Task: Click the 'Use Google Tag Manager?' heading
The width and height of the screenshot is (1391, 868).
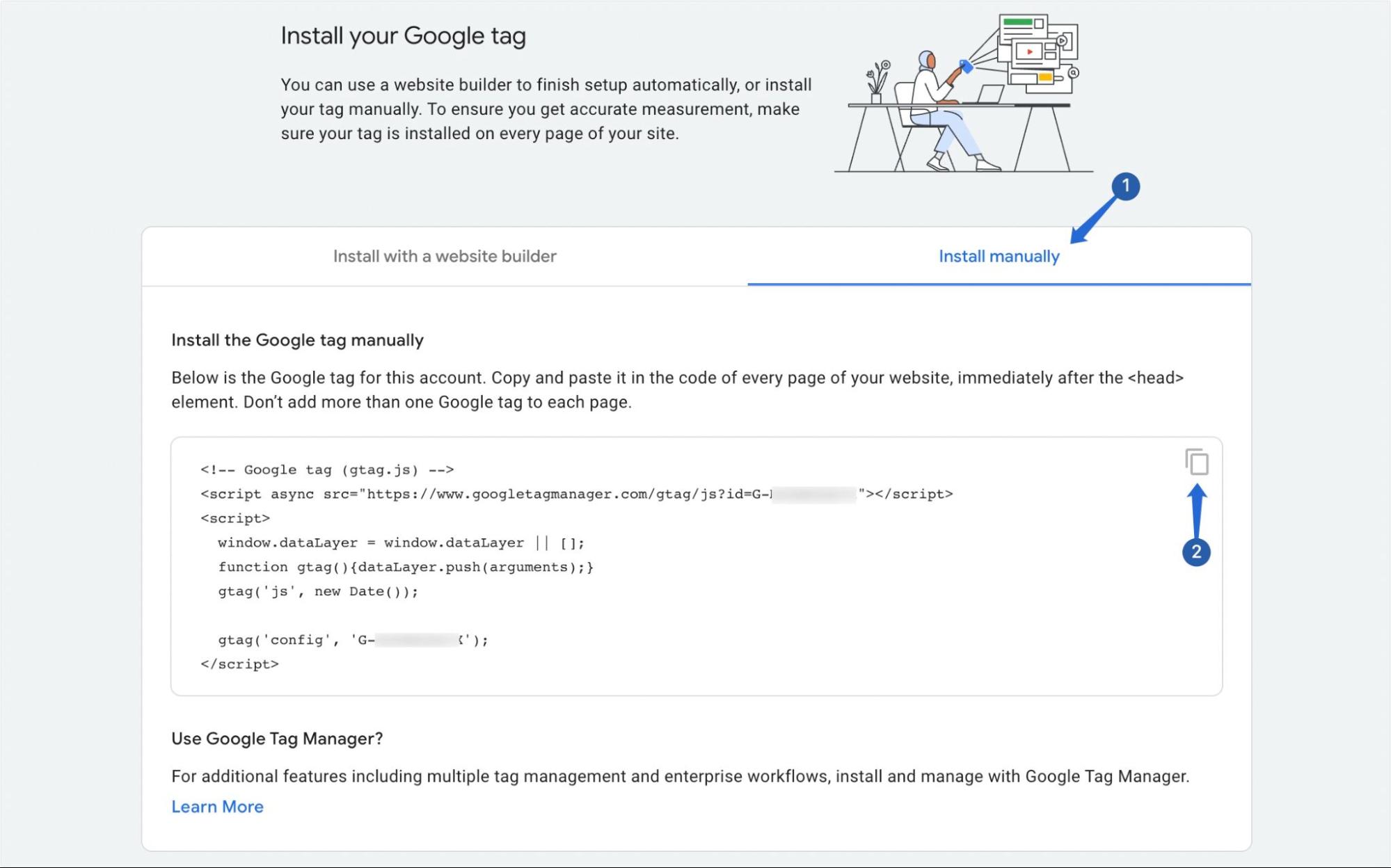Action: click(x=277, y=739)
